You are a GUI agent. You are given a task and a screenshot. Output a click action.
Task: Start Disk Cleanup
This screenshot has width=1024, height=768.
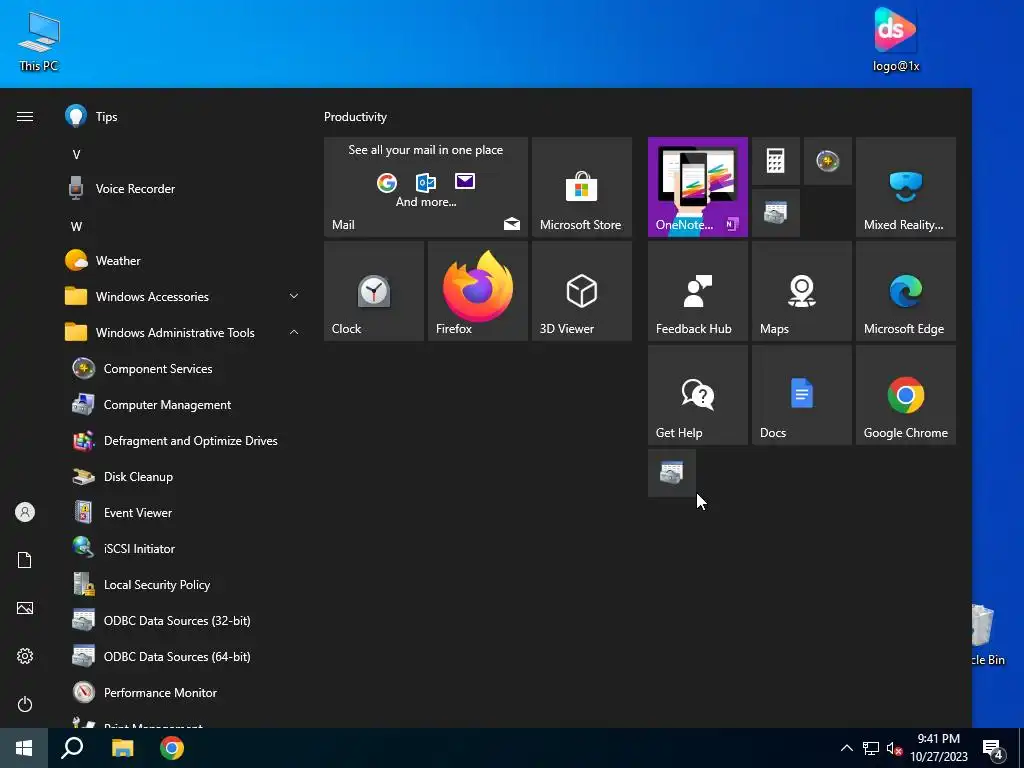[x=182, y=476]
